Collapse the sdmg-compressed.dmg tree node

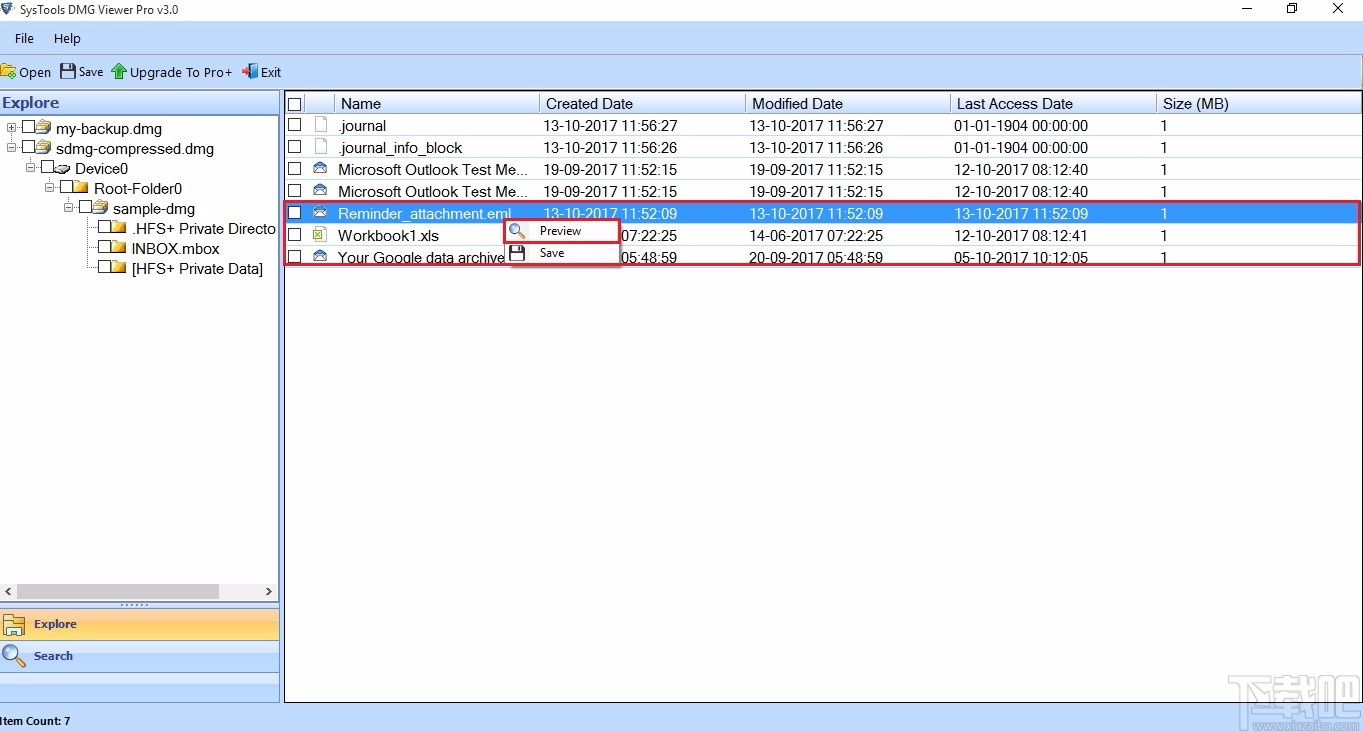[11, 148]
